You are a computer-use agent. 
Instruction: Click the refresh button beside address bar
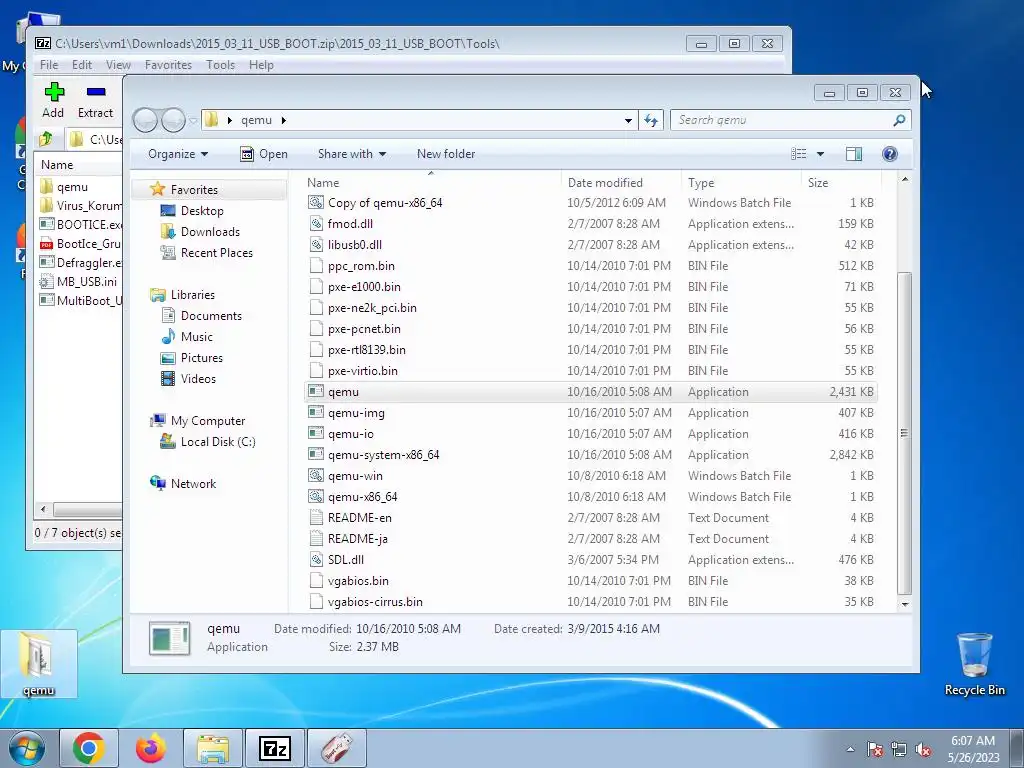[x=651, y=120]
